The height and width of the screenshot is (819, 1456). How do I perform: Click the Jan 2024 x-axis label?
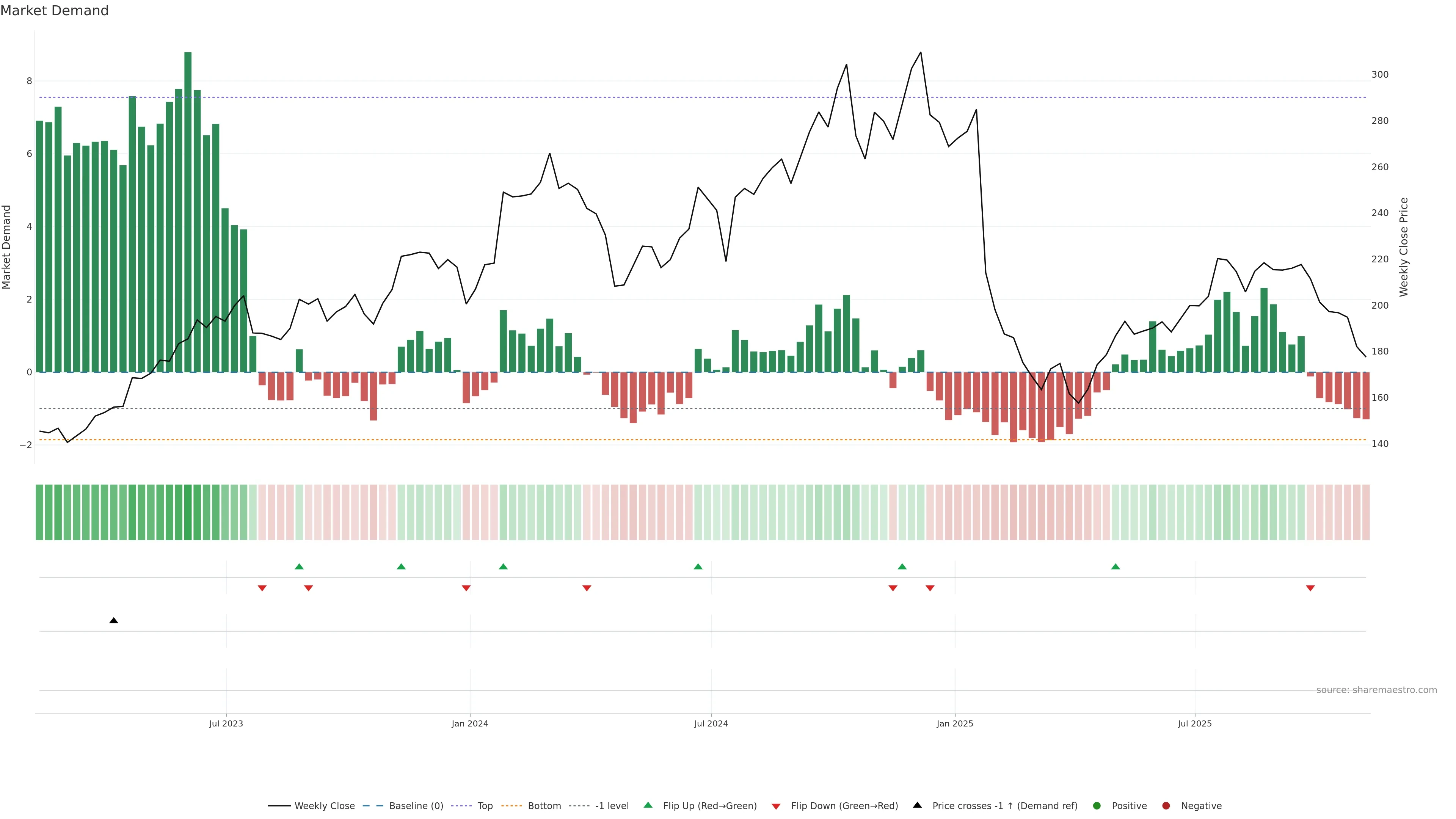470,723
